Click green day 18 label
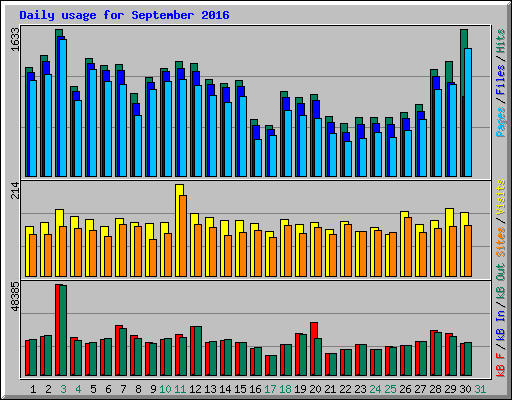 285,389
